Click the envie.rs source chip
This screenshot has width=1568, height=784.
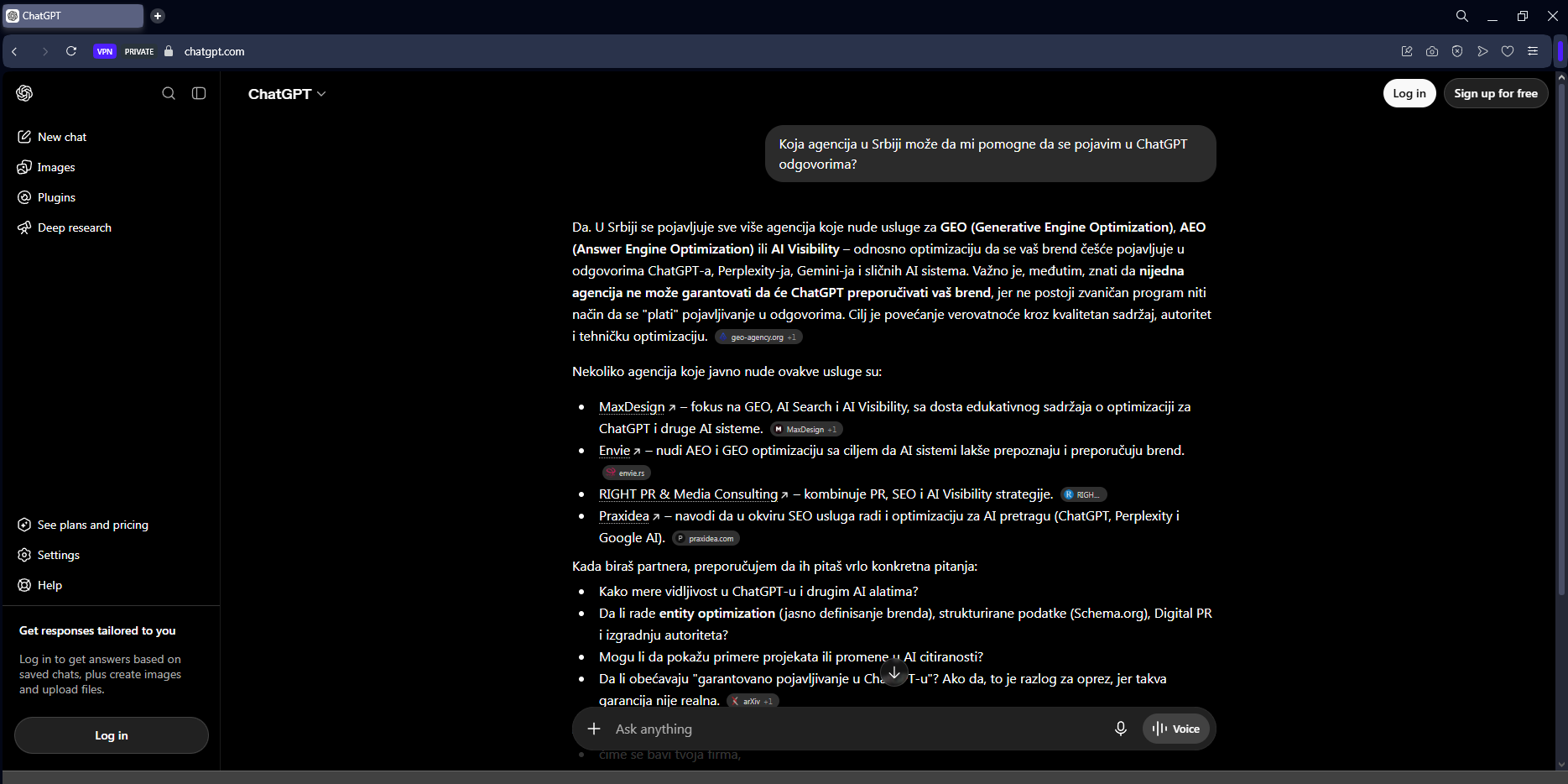click(627, 473)
